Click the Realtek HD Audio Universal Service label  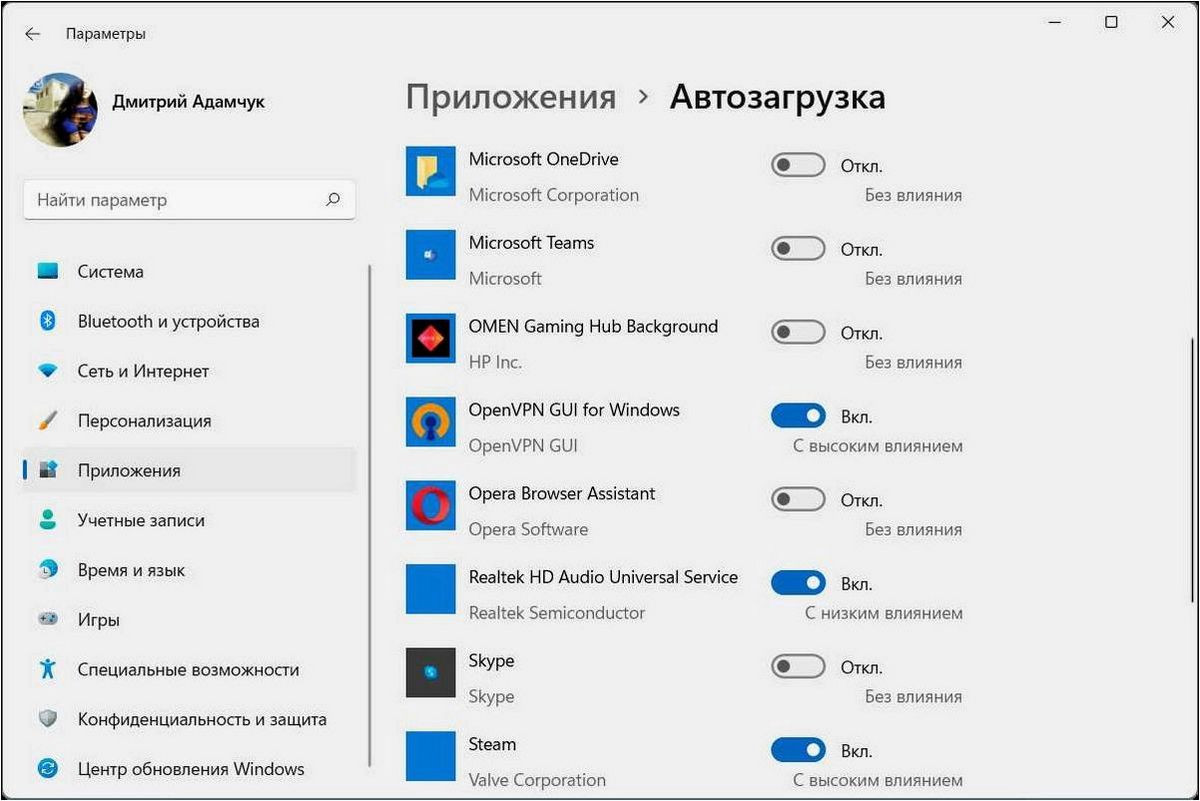click(x=603, y=577)
